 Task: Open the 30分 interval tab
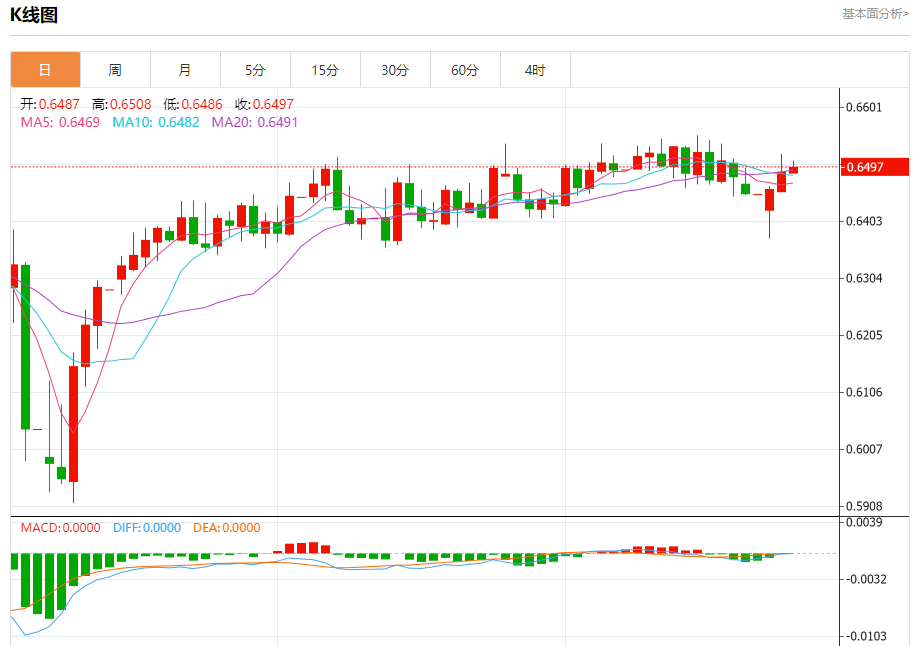tap(396, 70)
